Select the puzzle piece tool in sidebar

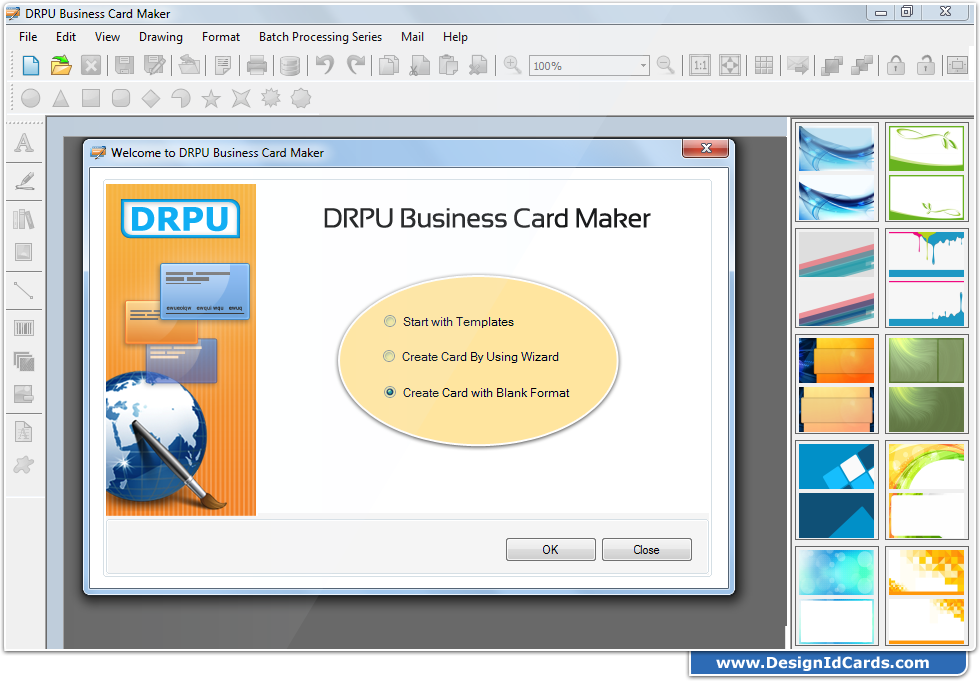[x=24, y=465]
